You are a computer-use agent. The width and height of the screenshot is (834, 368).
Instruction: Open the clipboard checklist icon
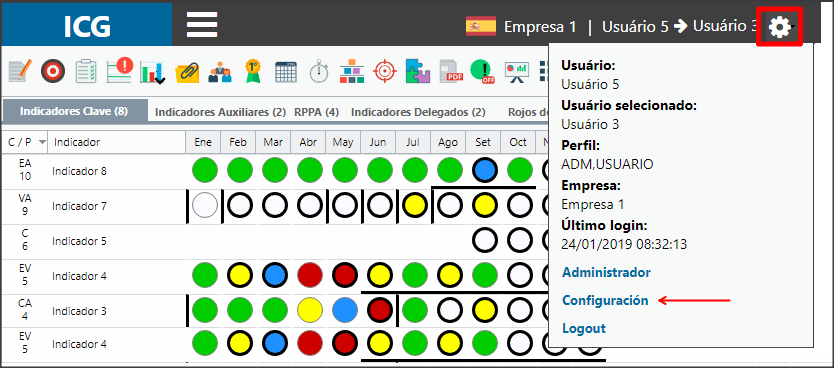(86, 71)
